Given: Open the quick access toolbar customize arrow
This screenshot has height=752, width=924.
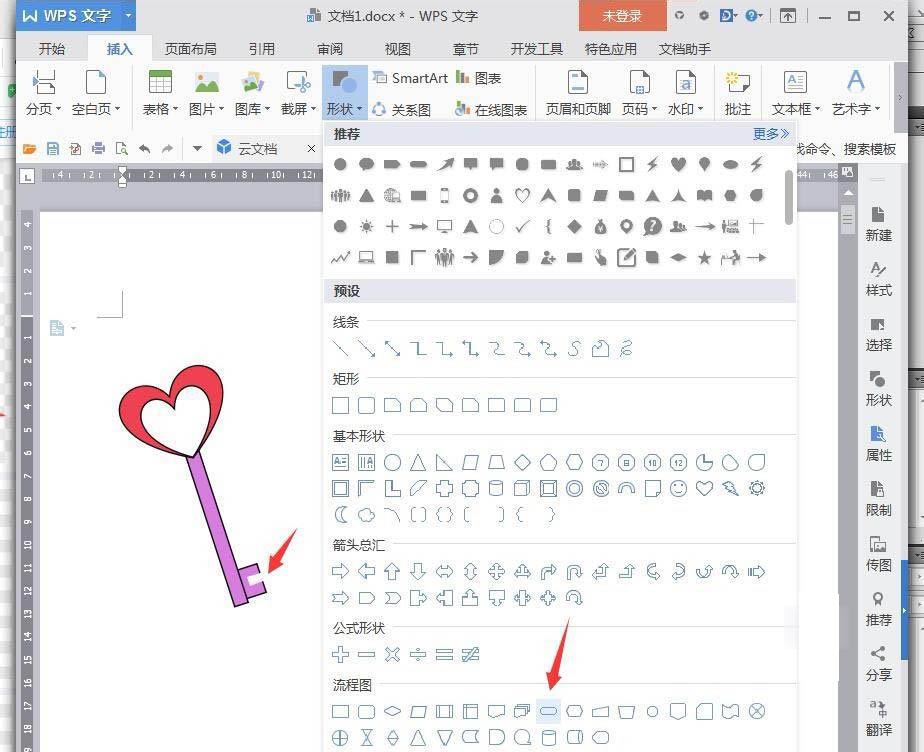Looking at the screenshot, I should coord(197,149).
